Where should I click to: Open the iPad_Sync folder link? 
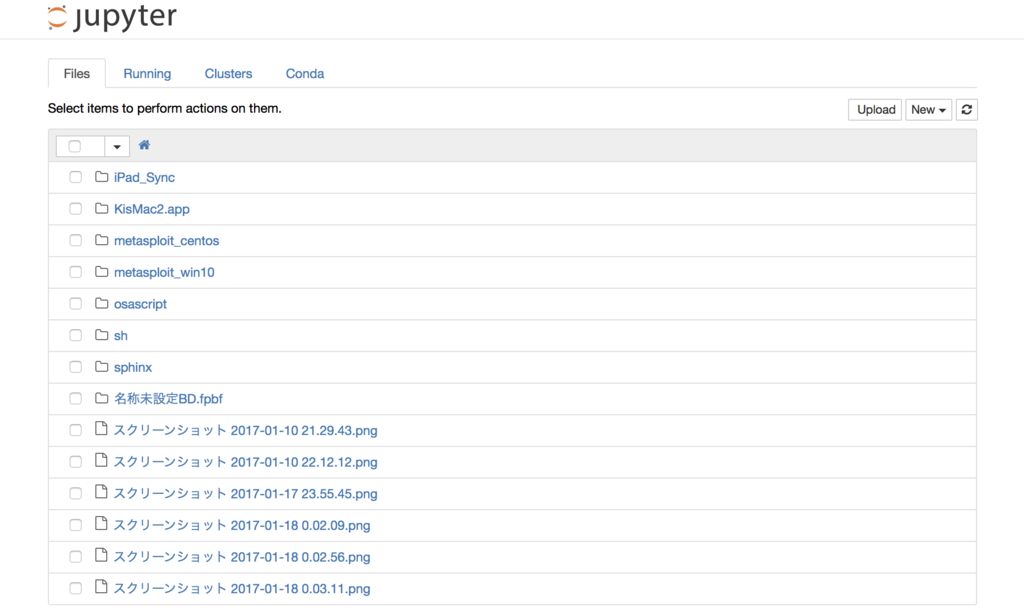tap(144, 178)
